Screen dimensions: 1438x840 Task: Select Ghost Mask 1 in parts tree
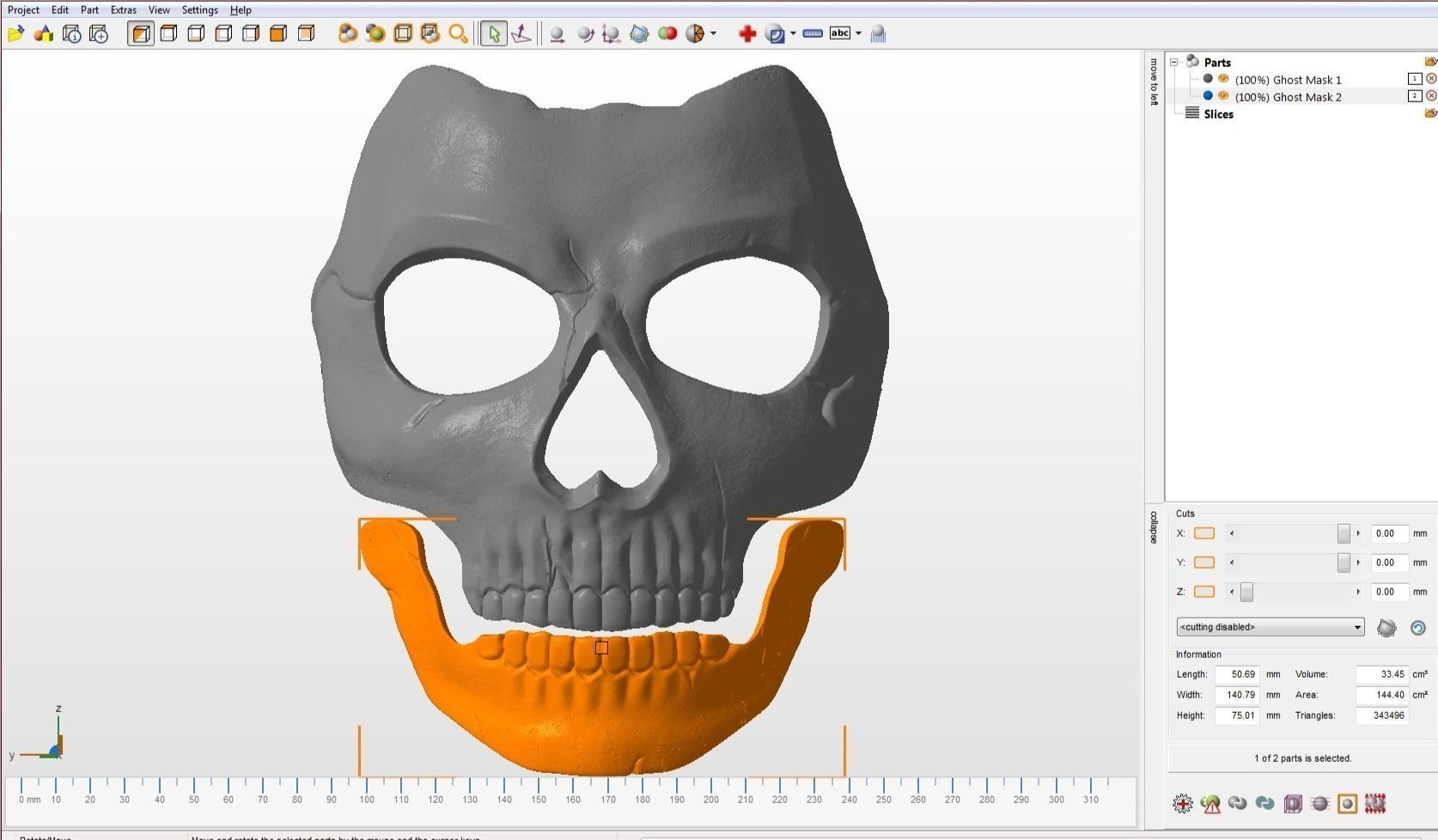pyautogui.click(x=1288, y=79)
